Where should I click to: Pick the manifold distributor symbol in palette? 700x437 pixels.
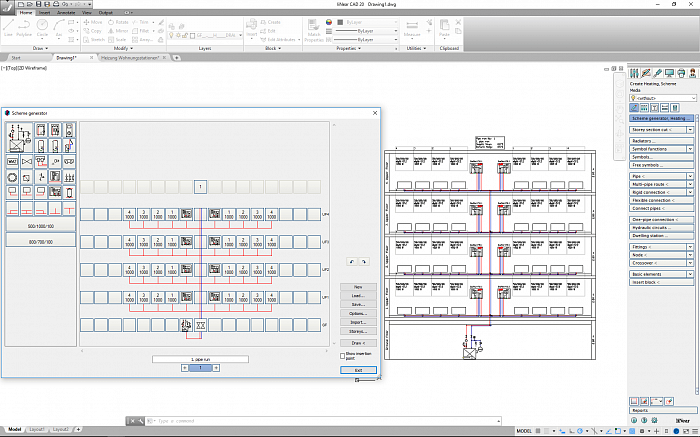click(x=69, y=177)
